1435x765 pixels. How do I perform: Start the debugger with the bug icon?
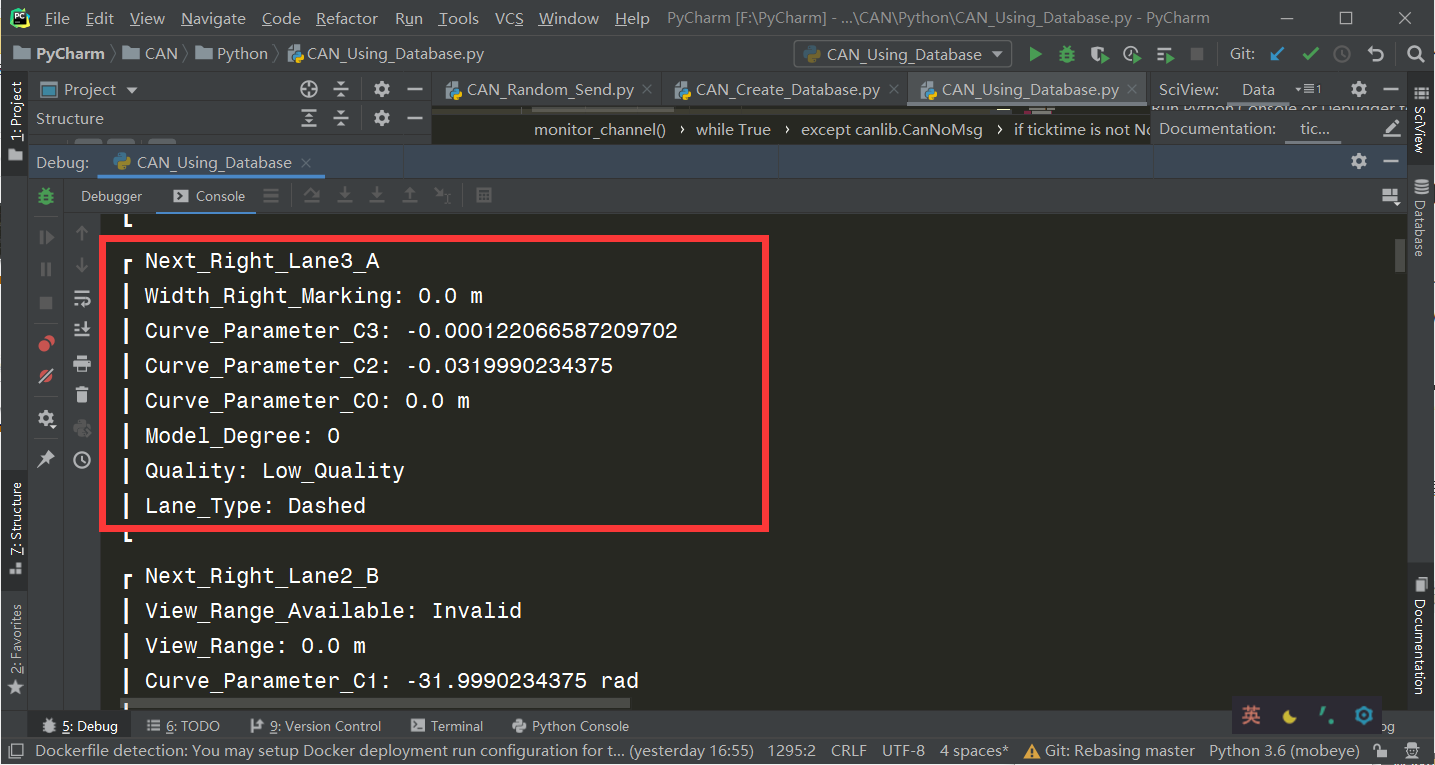(x=1066, y=53)
